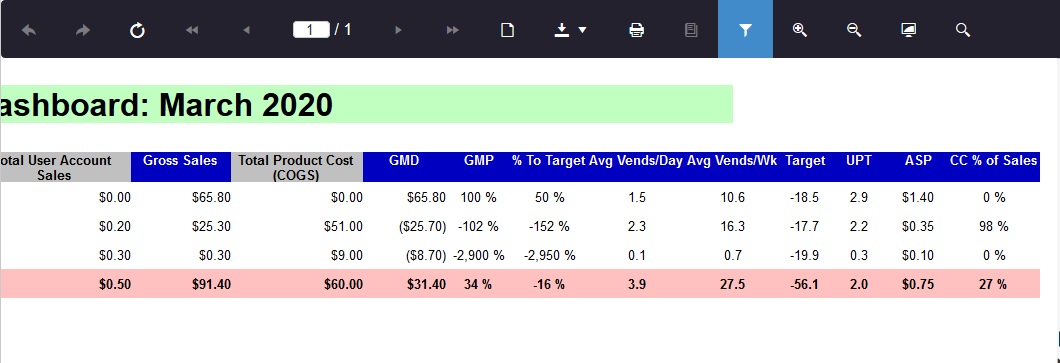Click the % To Target header
The image size is (1060, 363).
(548, 161)
